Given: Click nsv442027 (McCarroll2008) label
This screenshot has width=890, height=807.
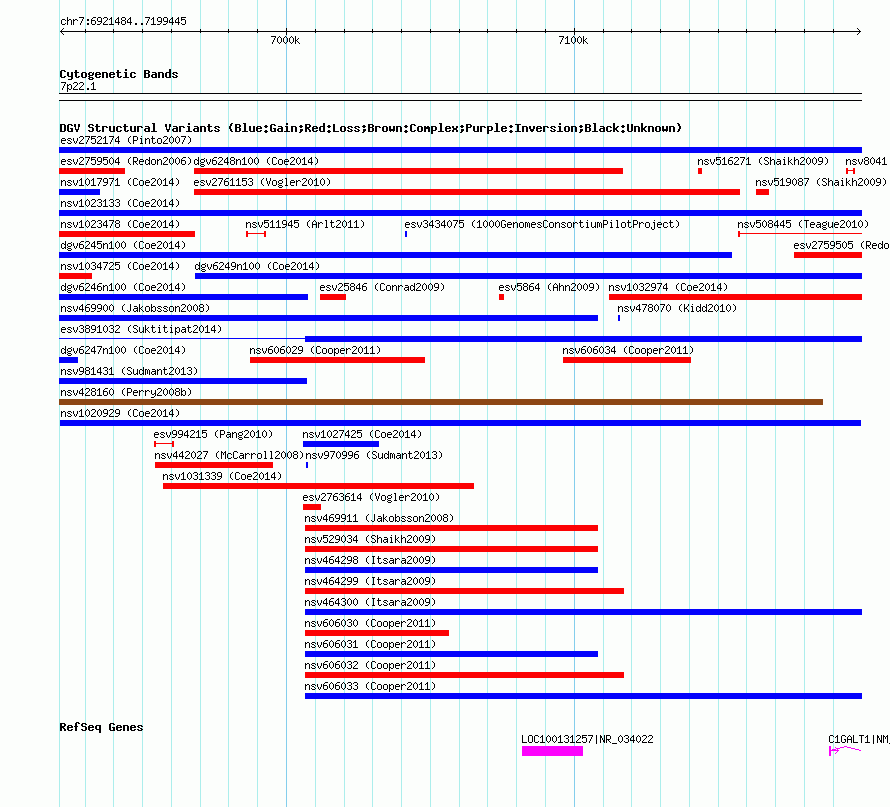Looking at the screenshot, I should (x=229, y=455).
